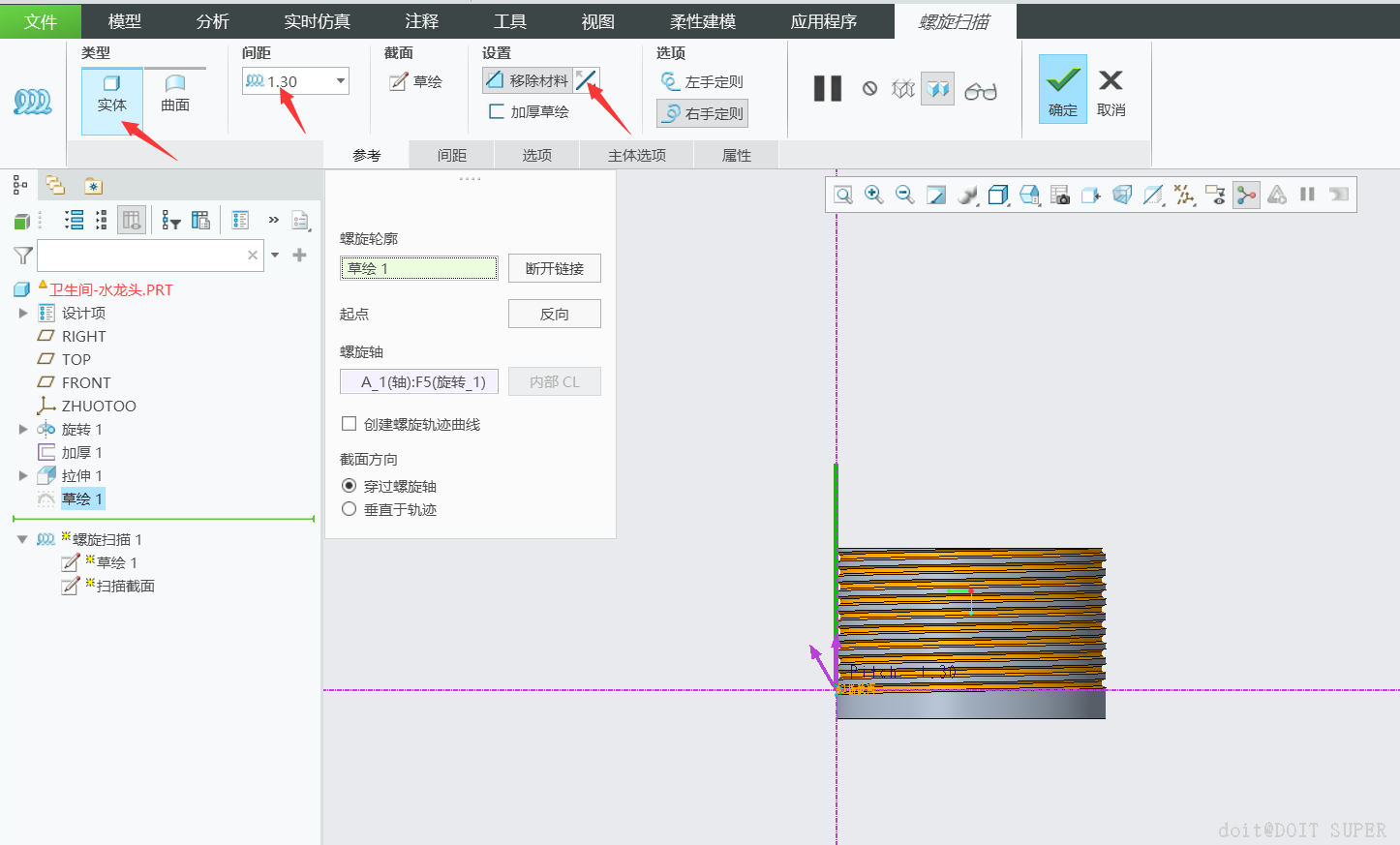The width and height of the screenshot is (1400, 845).
Task: Select the 穿过螺旋轴 radio button
Action: point(350,486)
